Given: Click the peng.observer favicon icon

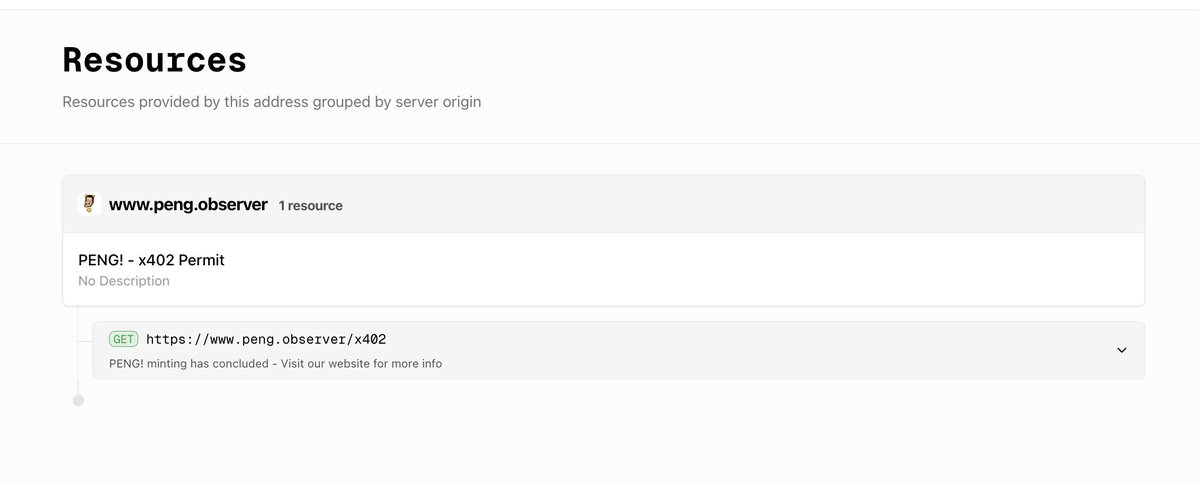Looking at the screenshot, I should pos(89,204).
